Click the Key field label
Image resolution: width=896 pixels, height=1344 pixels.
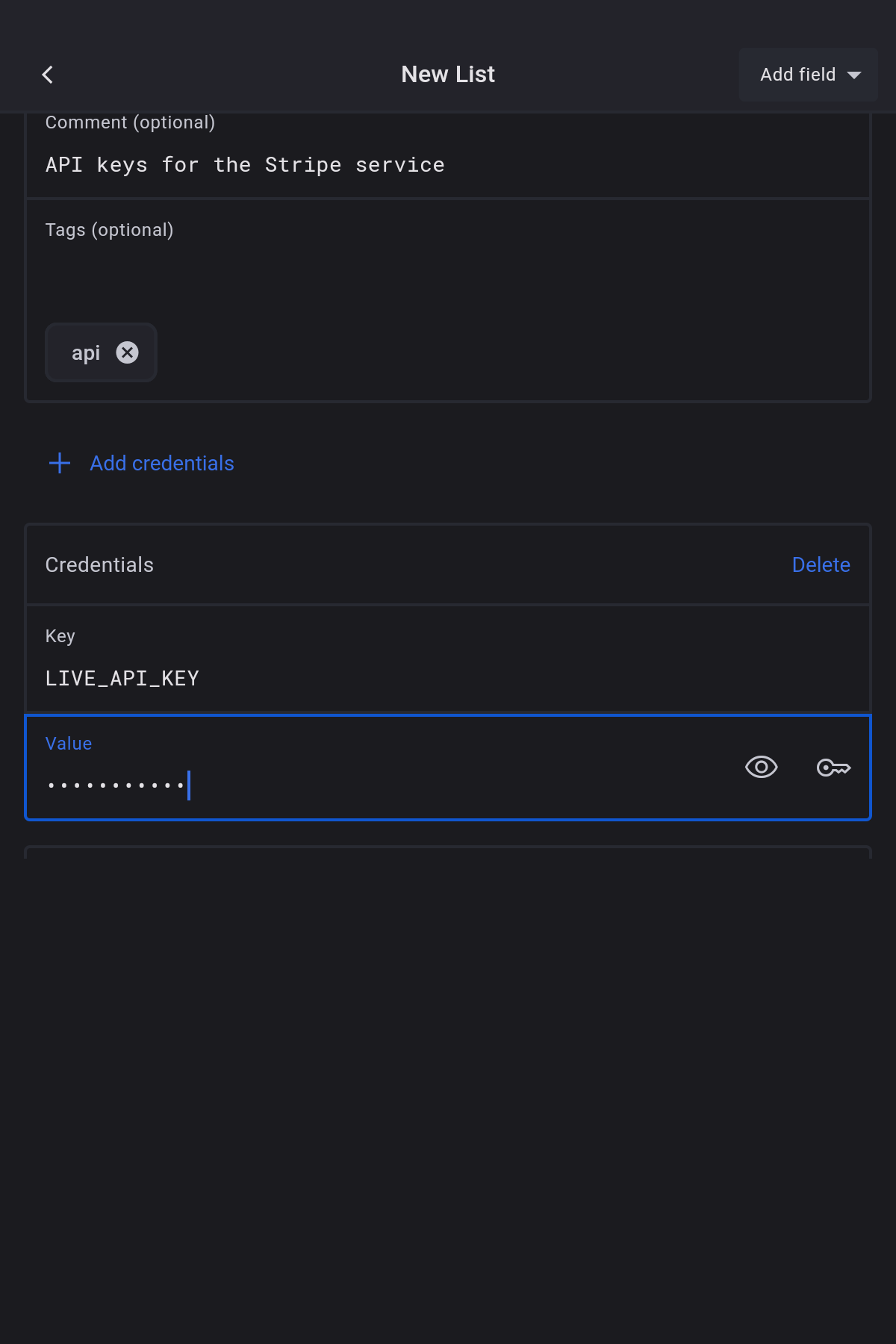pyautogui.click(x=60, y=636)
